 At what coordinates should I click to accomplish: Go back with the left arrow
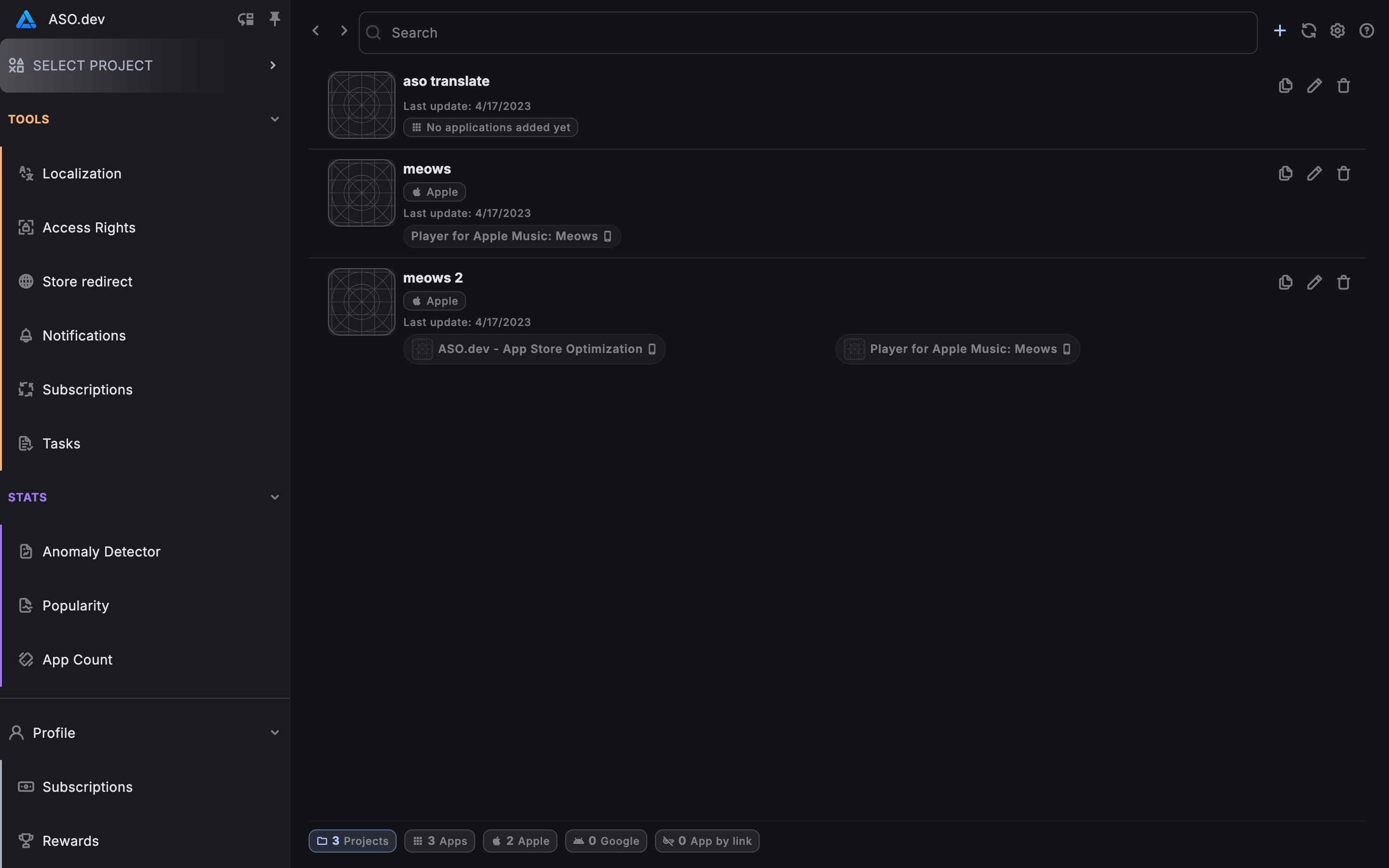pyautogui.click(x=315, y=30)
